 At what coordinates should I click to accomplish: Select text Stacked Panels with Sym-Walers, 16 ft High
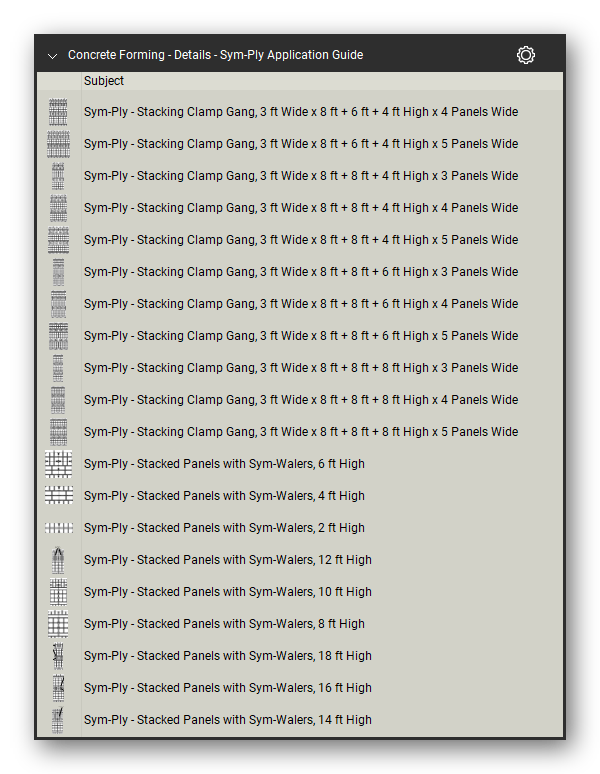227,688
